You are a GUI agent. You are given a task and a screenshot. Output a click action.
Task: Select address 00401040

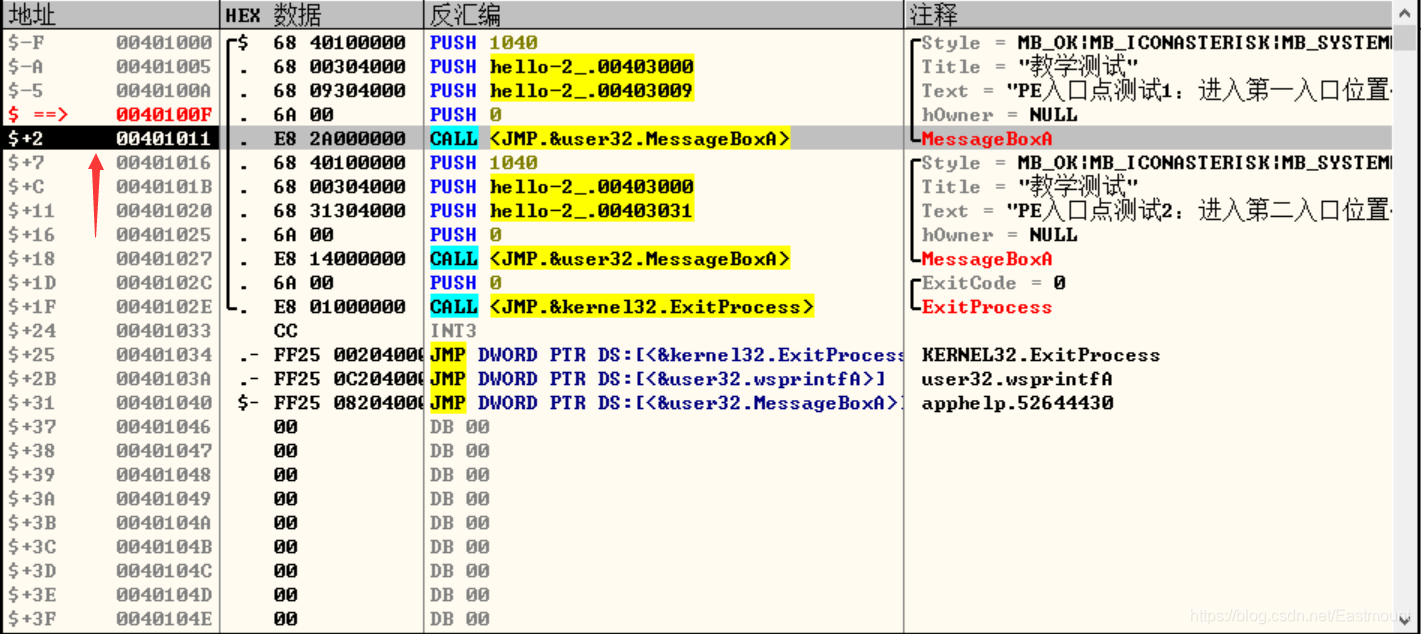click(x=164, y=403)
